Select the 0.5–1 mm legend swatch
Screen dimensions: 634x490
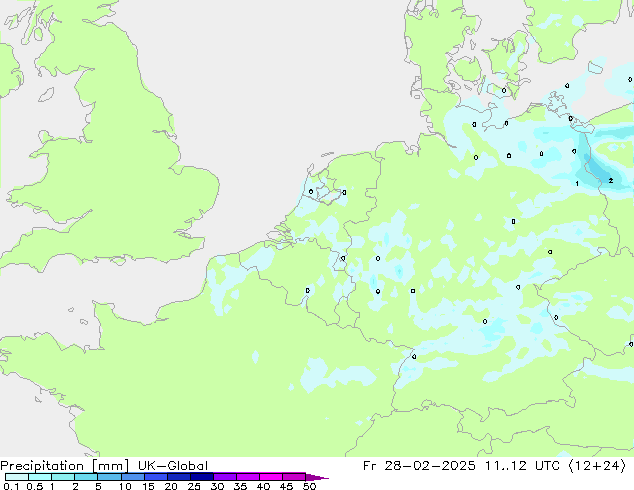pyautogui.click(x=40, y=477)
